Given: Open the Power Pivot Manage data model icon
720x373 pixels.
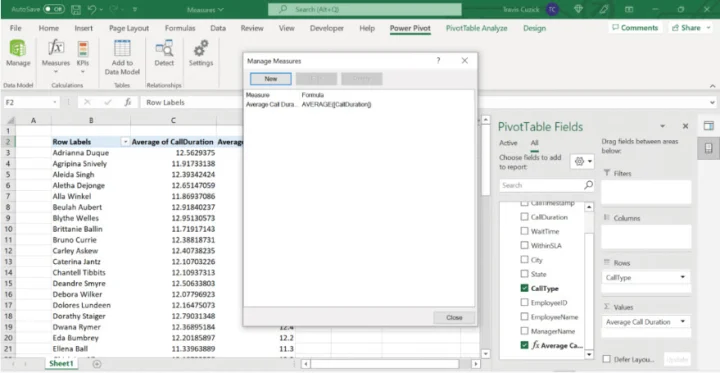Looking at the screenshot, I should coord(18,48).
